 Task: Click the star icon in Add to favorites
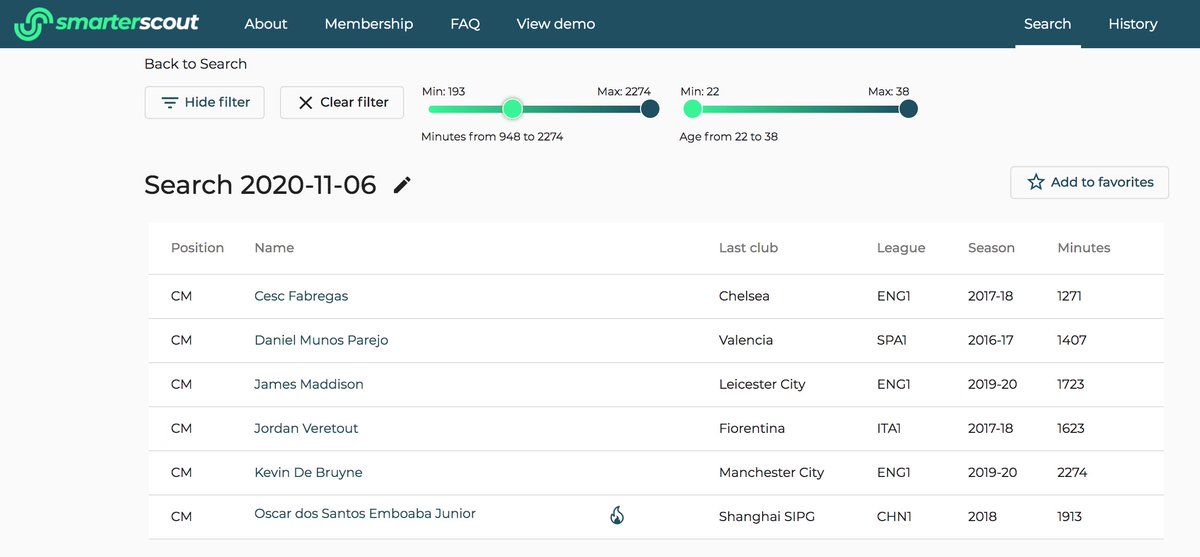[1036, 182]
